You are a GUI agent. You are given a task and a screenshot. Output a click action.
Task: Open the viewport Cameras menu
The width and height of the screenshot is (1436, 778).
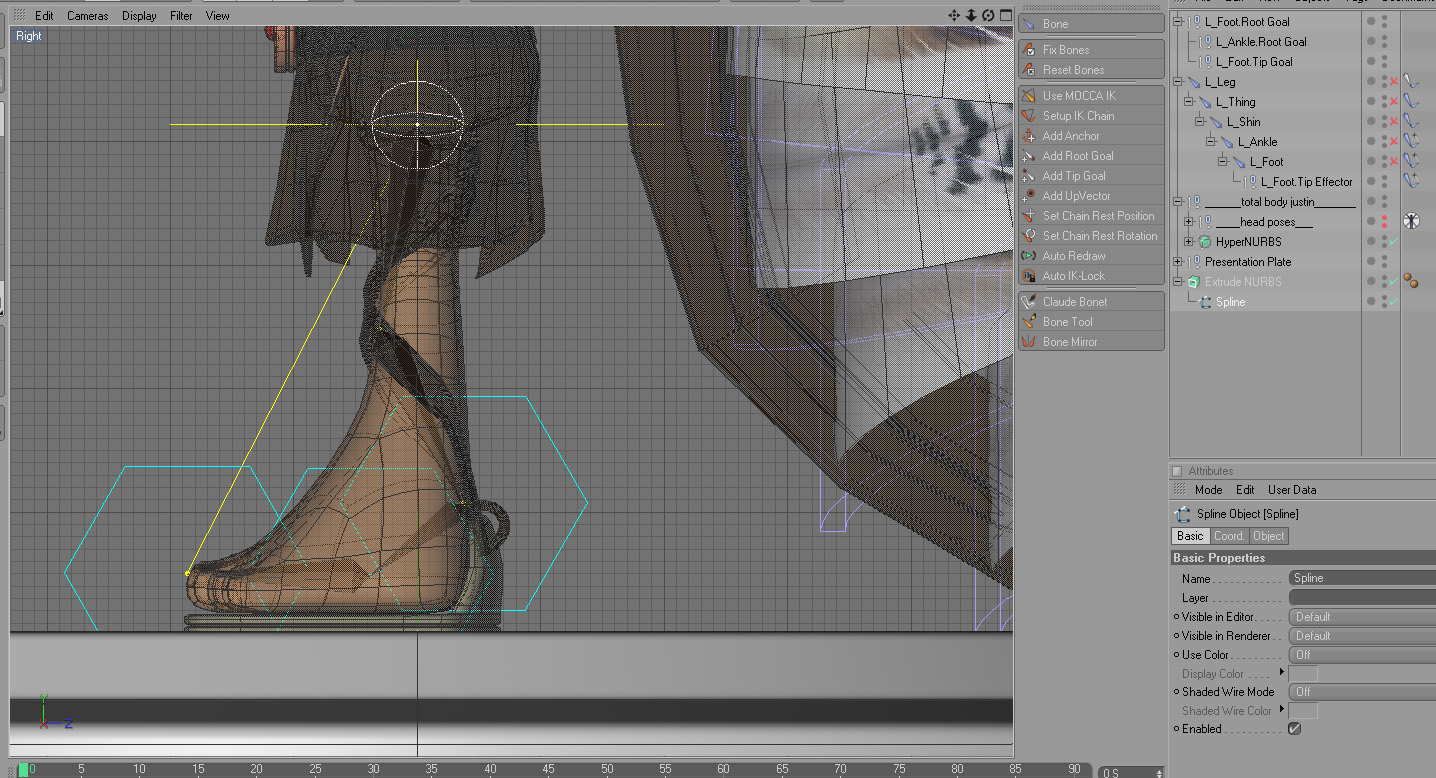[x=88, y=16]
